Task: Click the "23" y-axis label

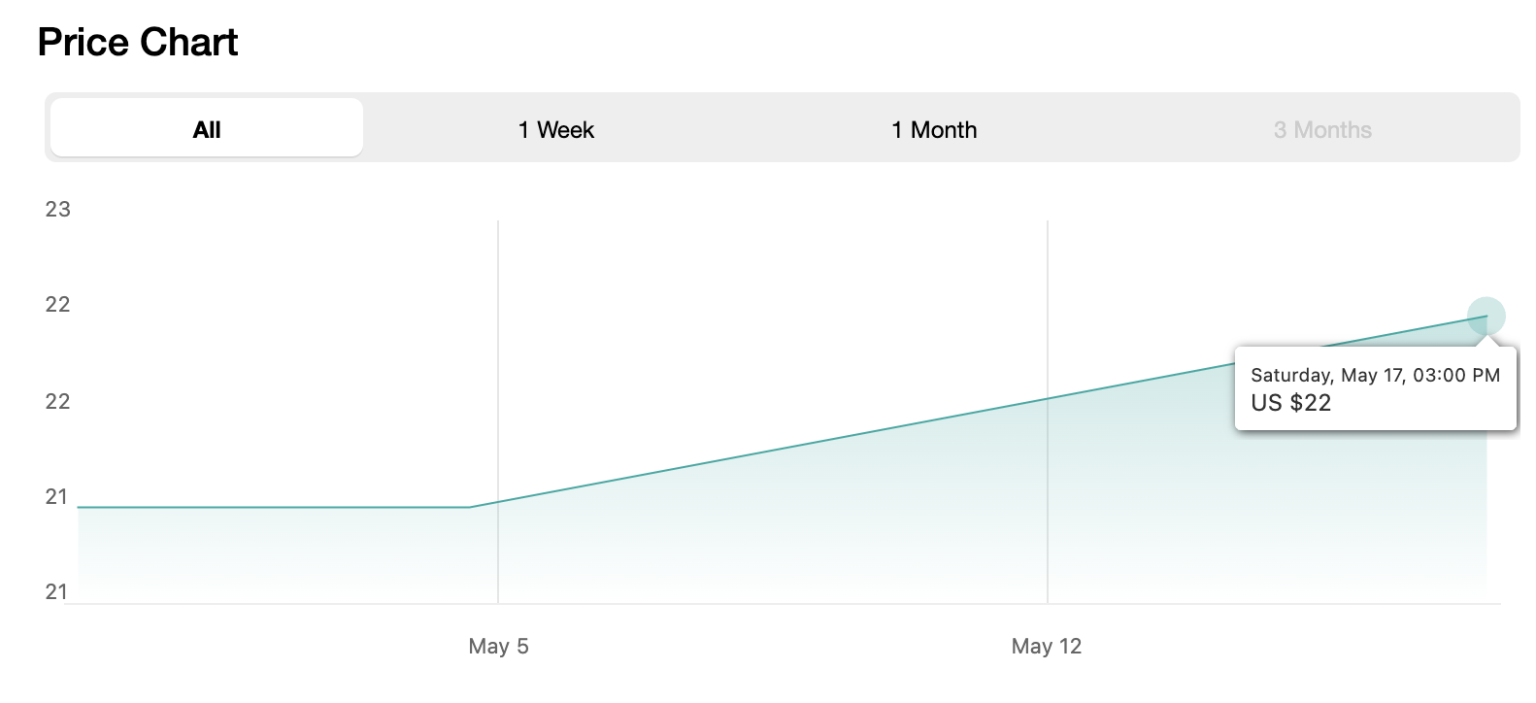Action: click(58, 210)
